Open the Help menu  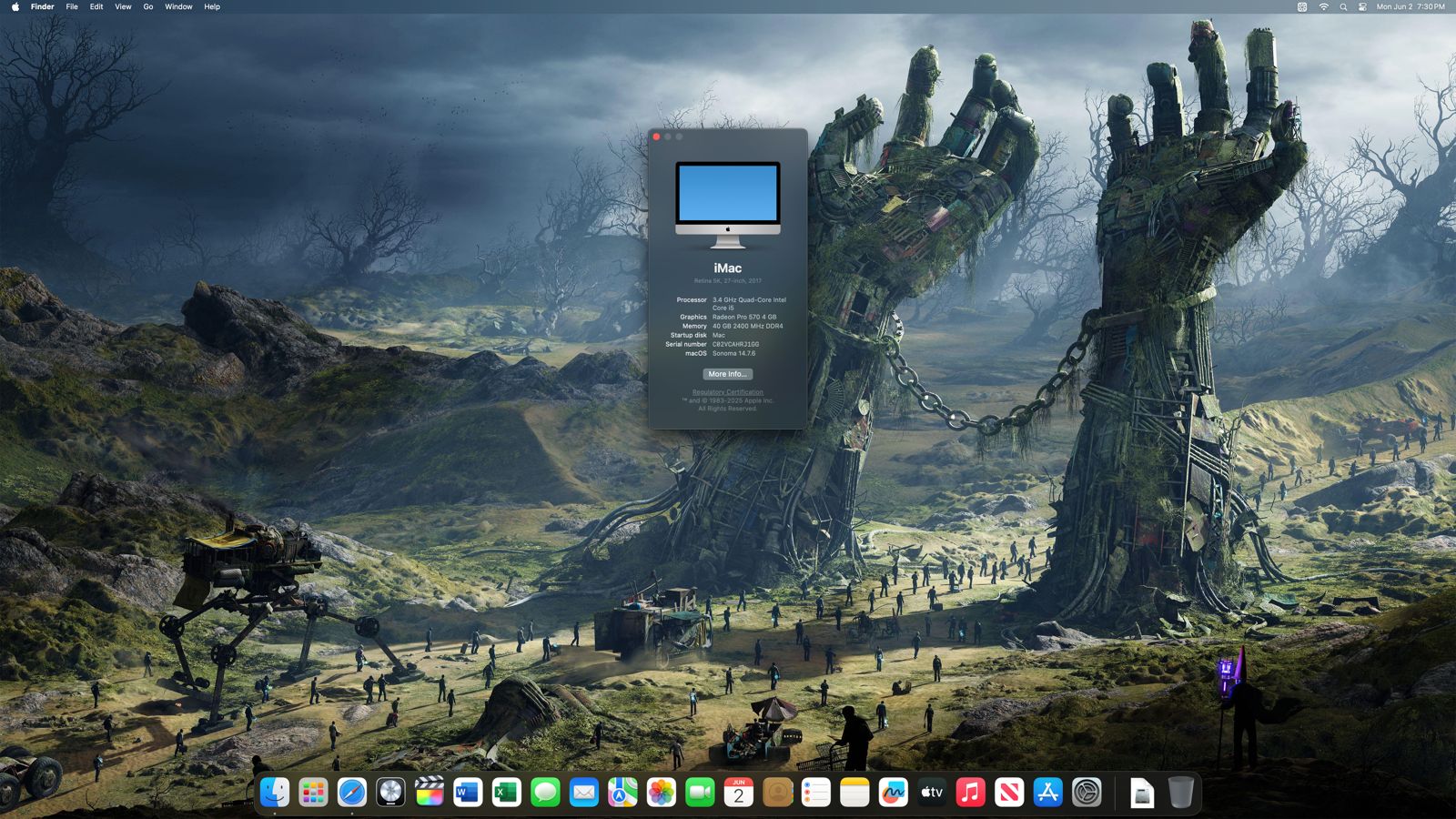[212, 6]
